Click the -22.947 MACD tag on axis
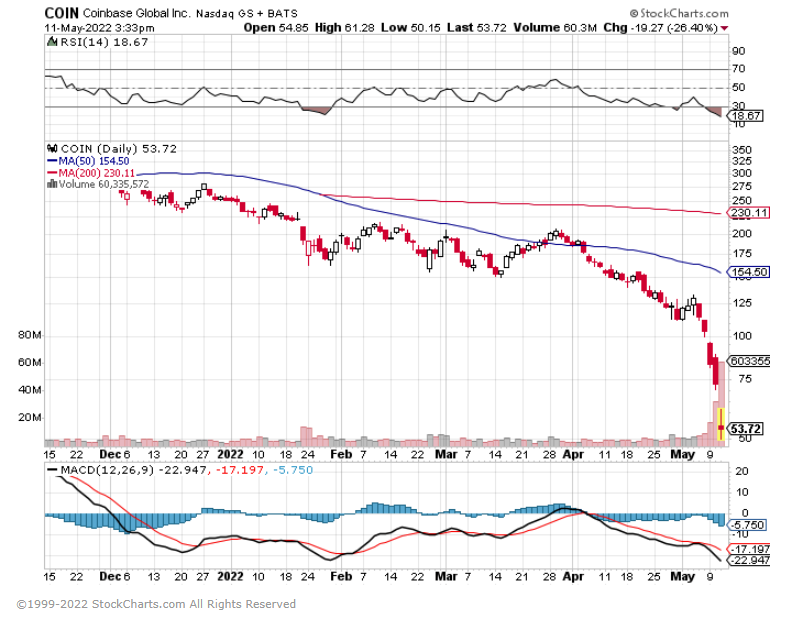Viewport: 810px width, 628px height. 750,560
